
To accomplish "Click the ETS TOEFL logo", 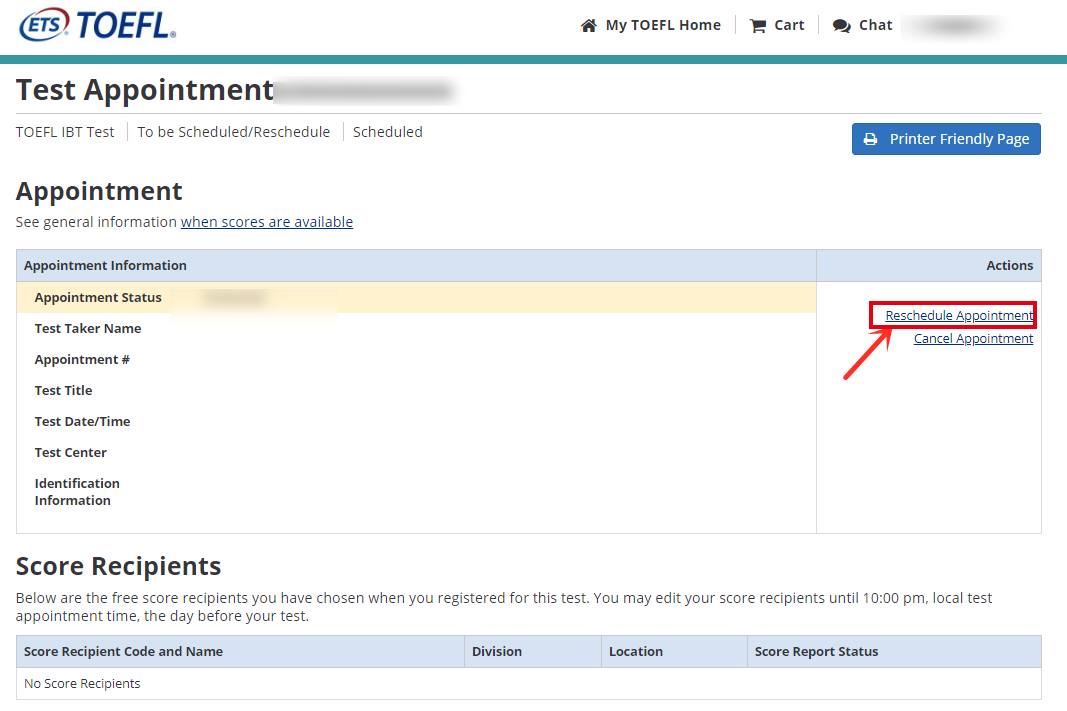I will [97, 25].
